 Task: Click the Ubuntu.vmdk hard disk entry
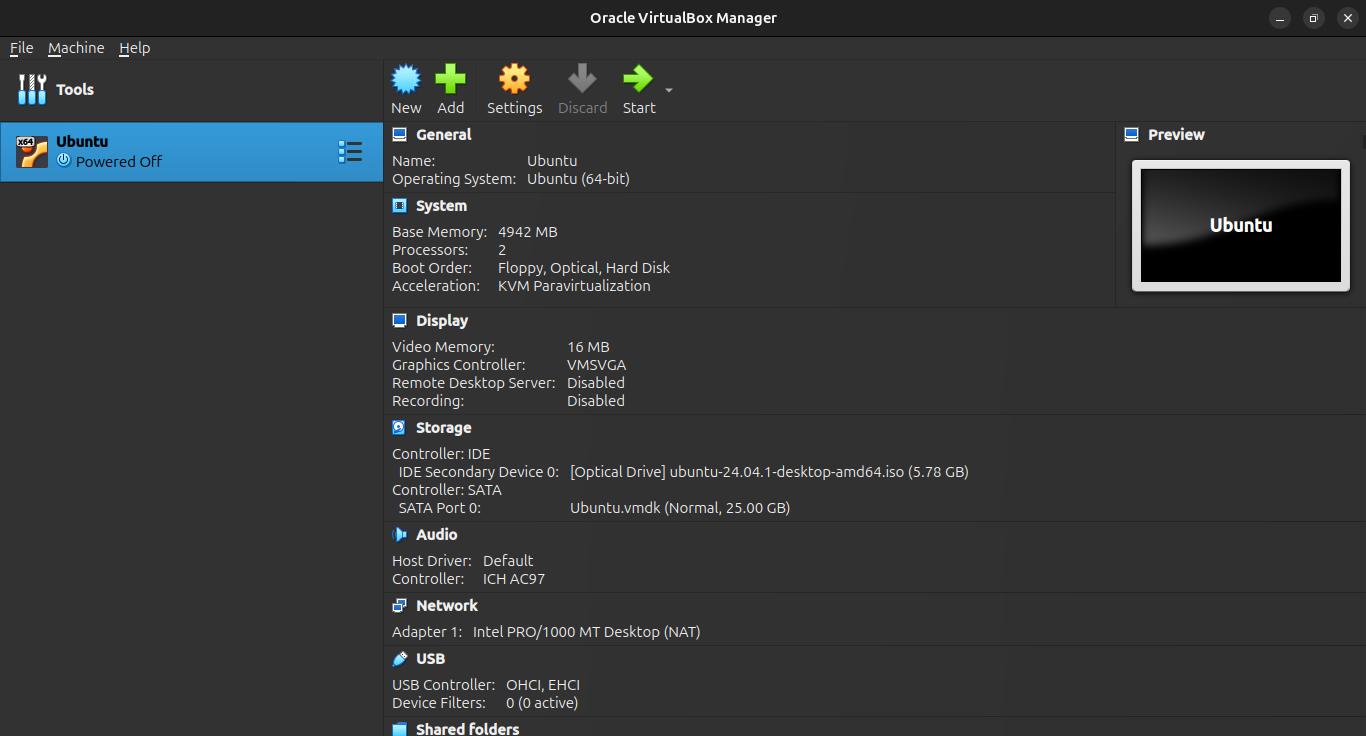[x=680, y=508]
